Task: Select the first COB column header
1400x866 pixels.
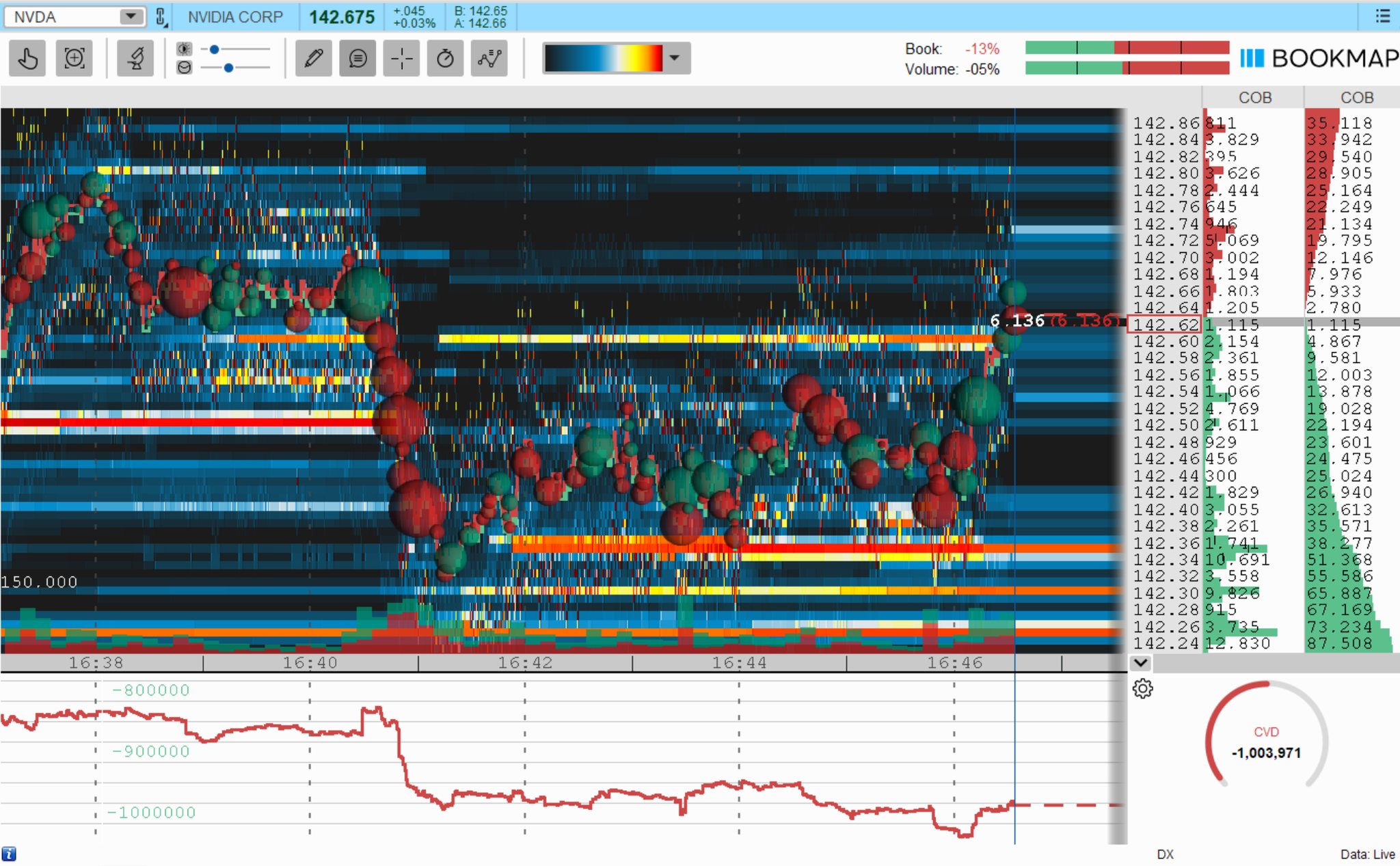Action: tap(1254, 98)
